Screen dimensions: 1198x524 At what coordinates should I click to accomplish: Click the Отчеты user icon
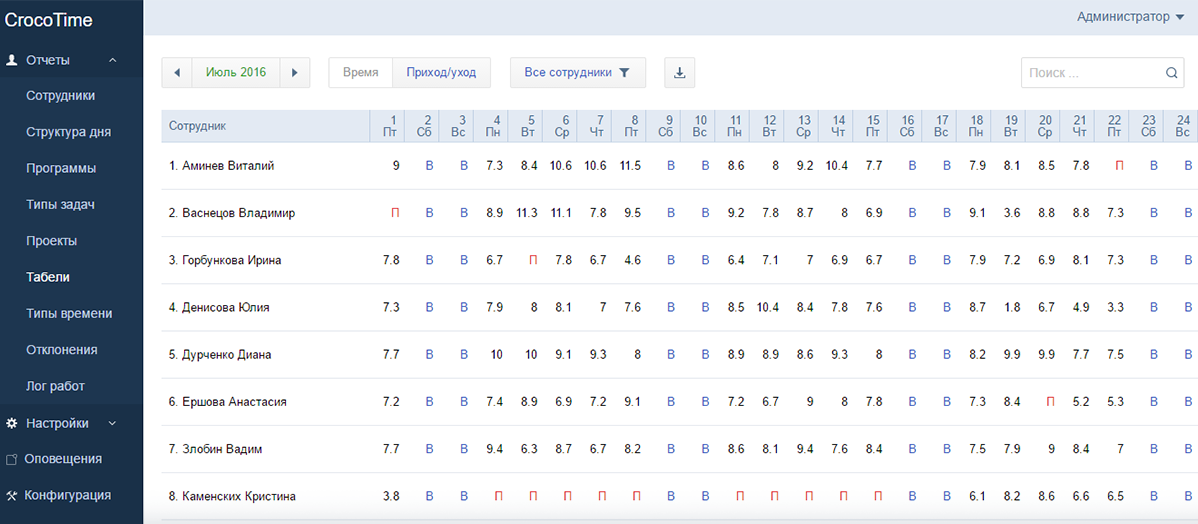pyautogui.click(x=11, y=60)
